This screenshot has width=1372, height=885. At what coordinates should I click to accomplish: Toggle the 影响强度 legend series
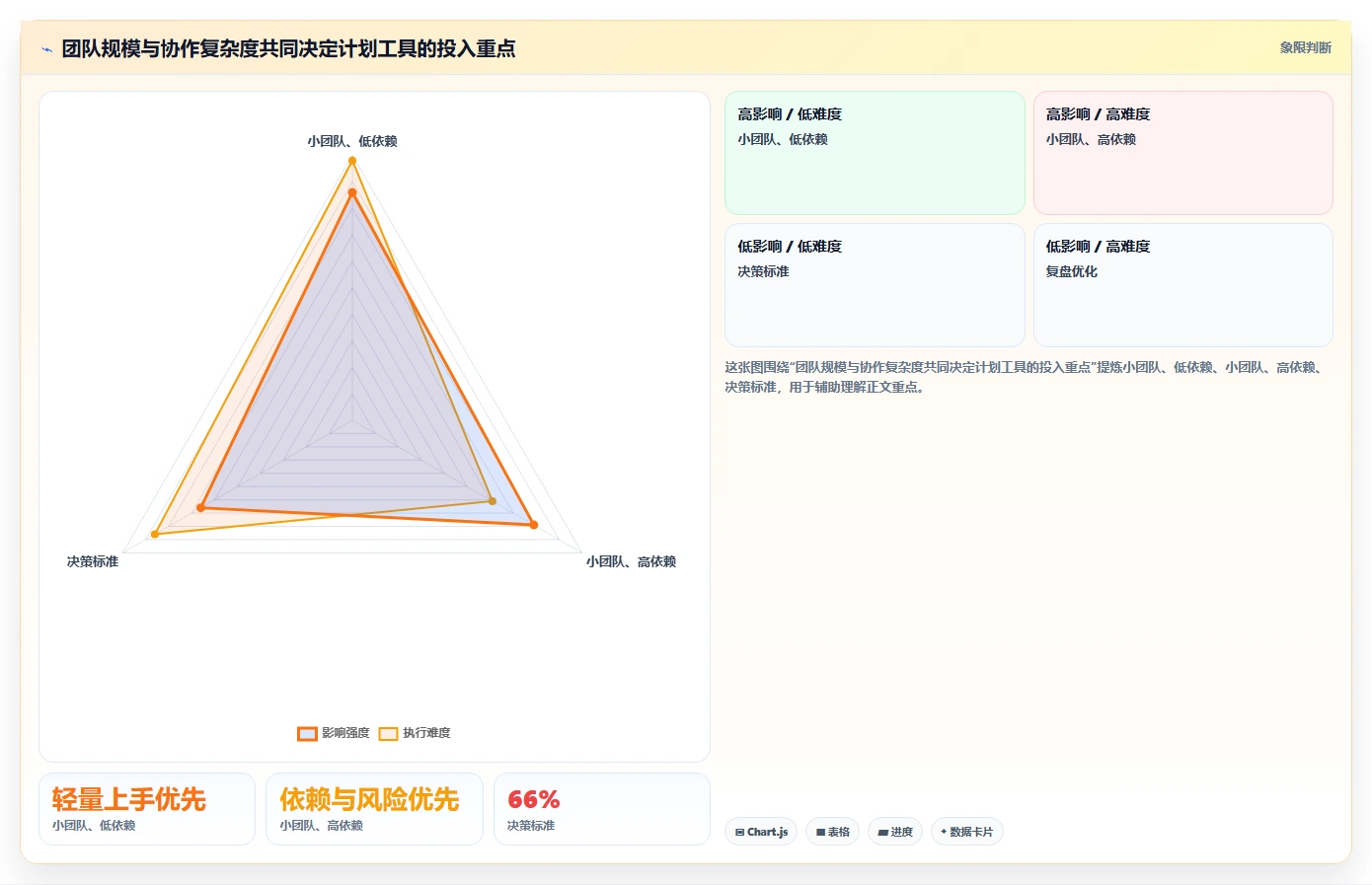pyautogui.click(x=334, y=733)
